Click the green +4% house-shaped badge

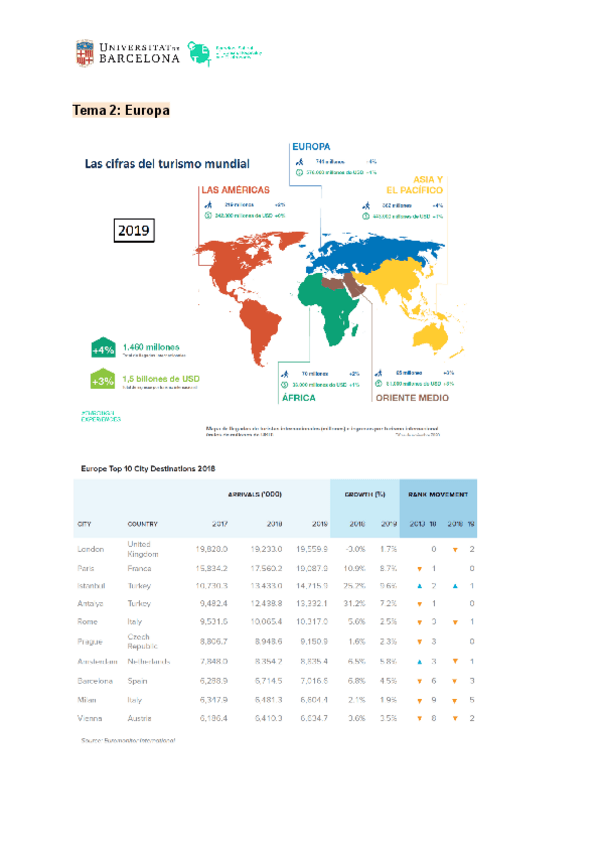point(103,348)
